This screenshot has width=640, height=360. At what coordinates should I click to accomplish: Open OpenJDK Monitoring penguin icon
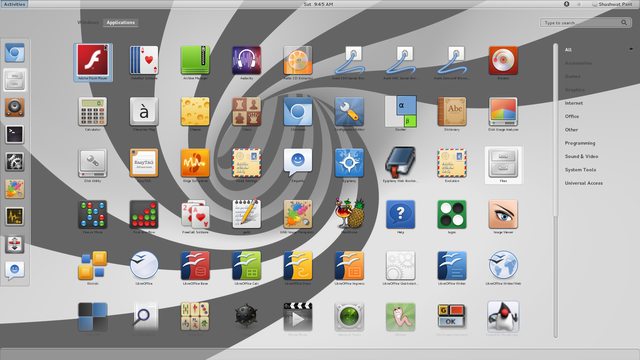point(503,316)
